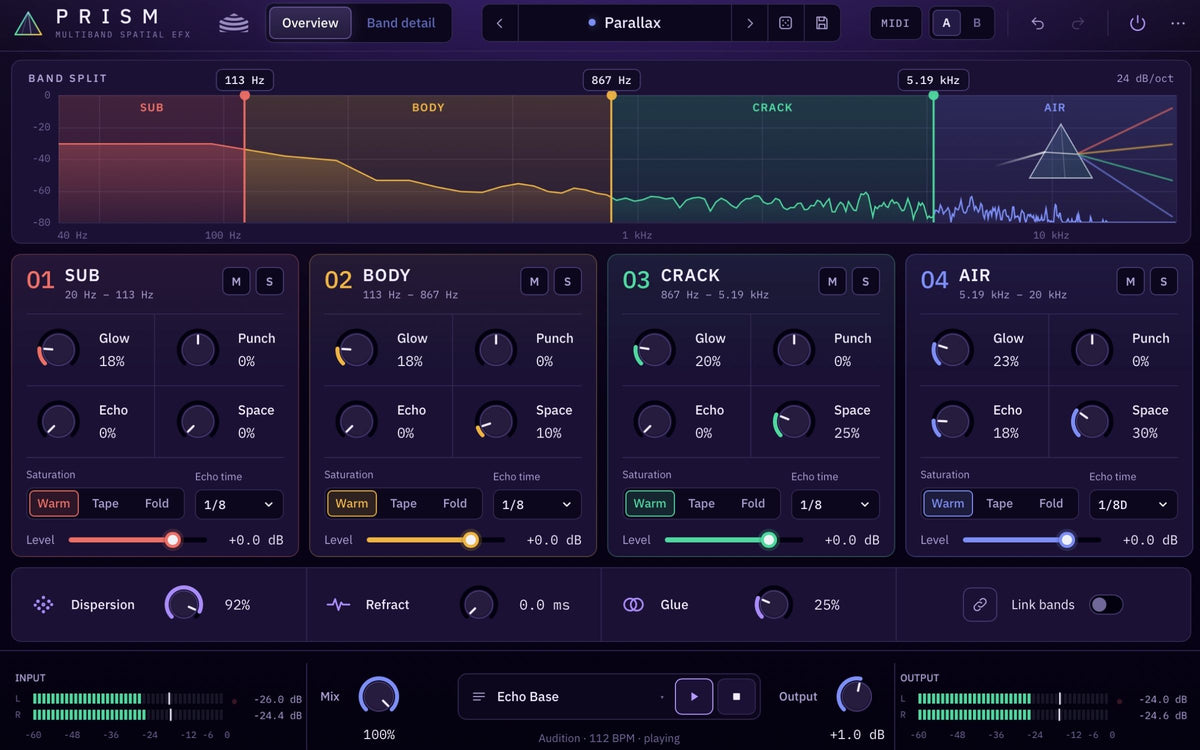1200x750 pixels.
Task: Click the AIR band Echo knob
Action: tap(952, 421)
